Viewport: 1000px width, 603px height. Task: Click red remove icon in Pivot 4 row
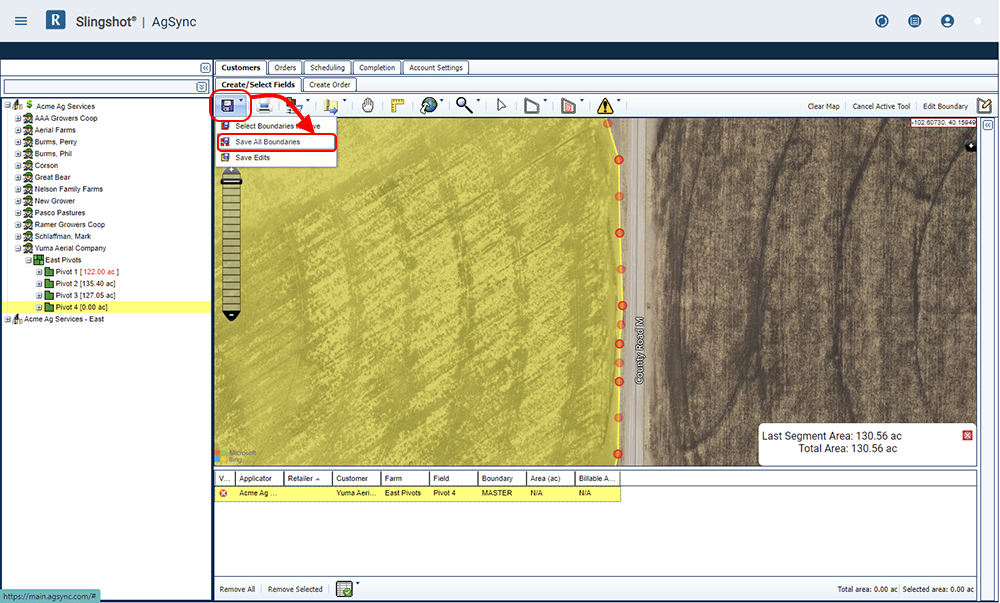[223, 493]
